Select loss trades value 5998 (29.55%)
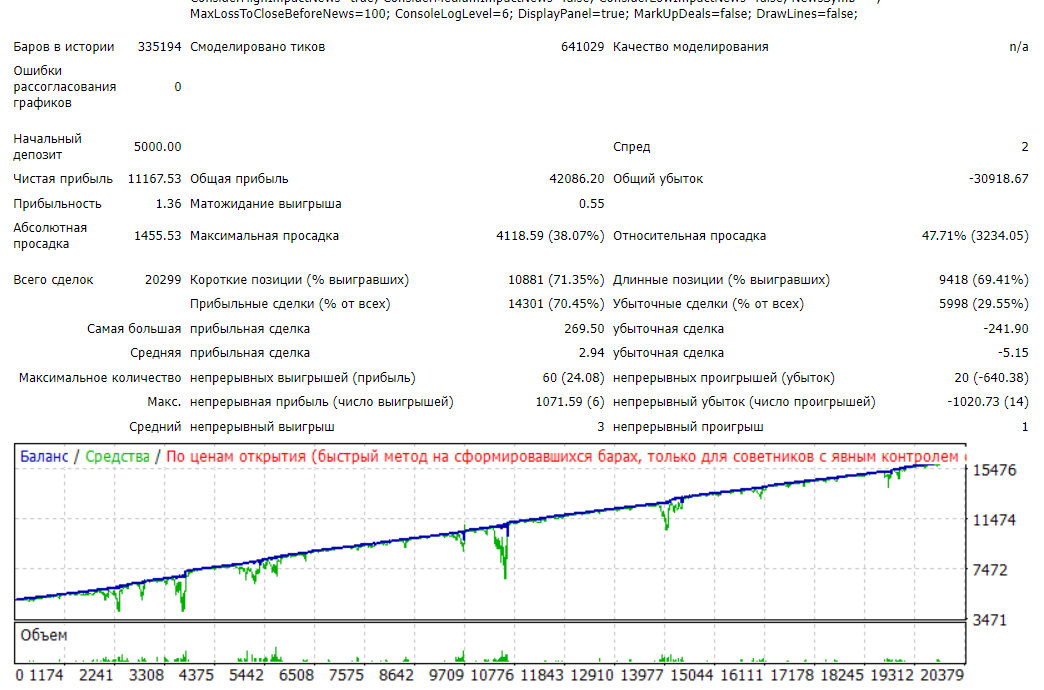This screenshot has width=1044, height=690. [983, 304]
